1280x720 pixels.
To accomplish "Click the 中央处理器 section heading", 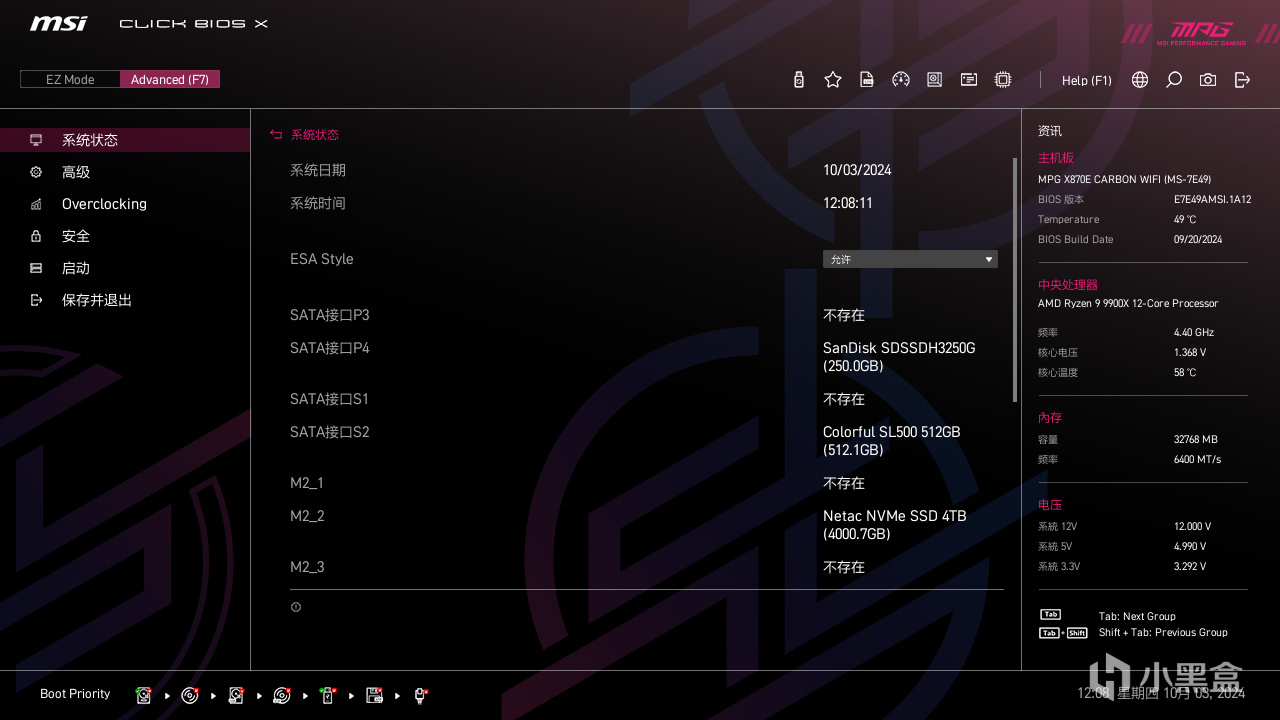I will point(1068,285).
